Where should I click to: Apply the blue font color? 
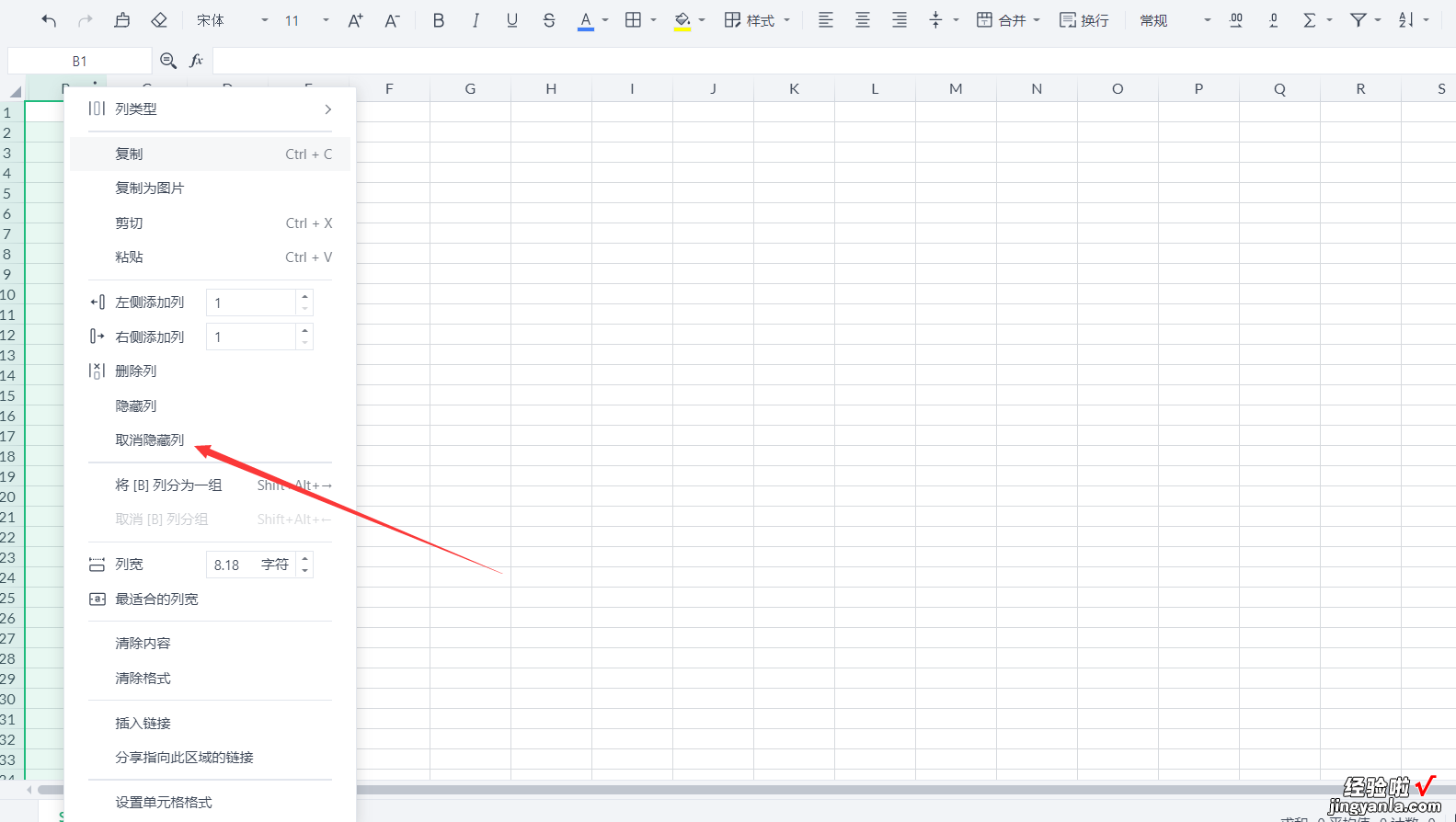tap(586, 20)
